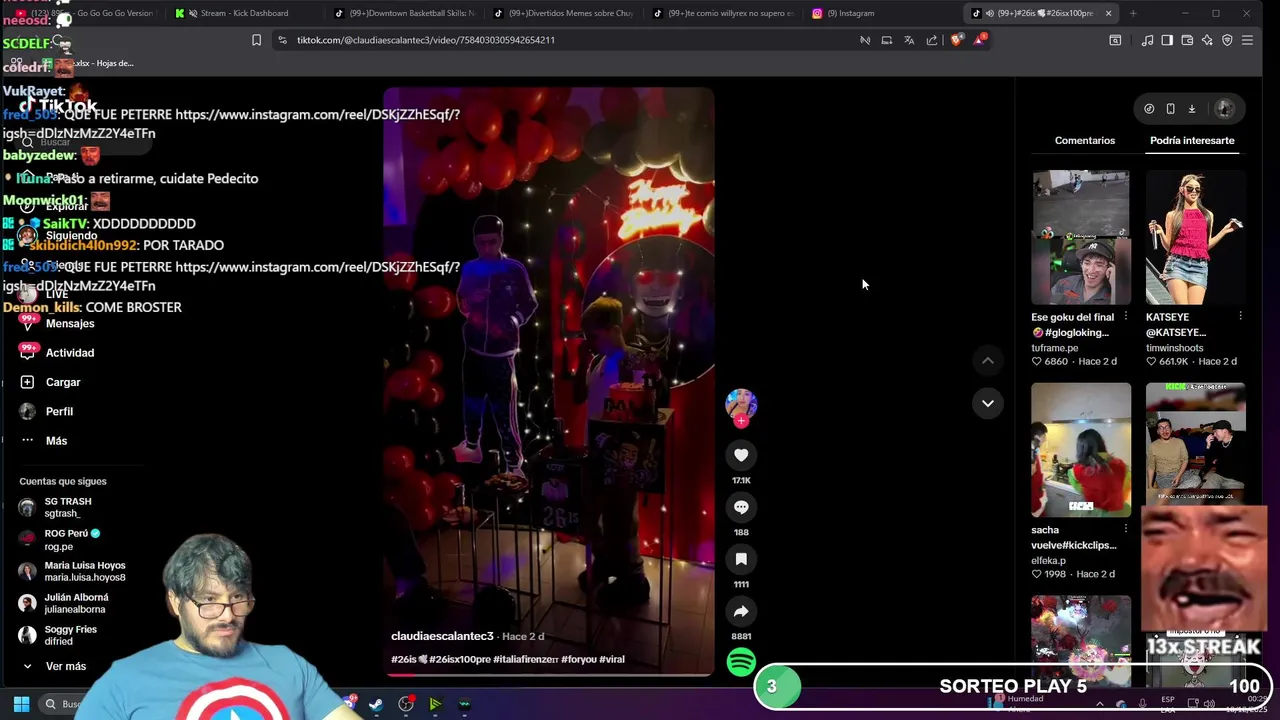Open the claudiaescalantec3 username below video
Image resolution: width=1280 pixels, height=720 pixels.
click(x=442, y=636)
